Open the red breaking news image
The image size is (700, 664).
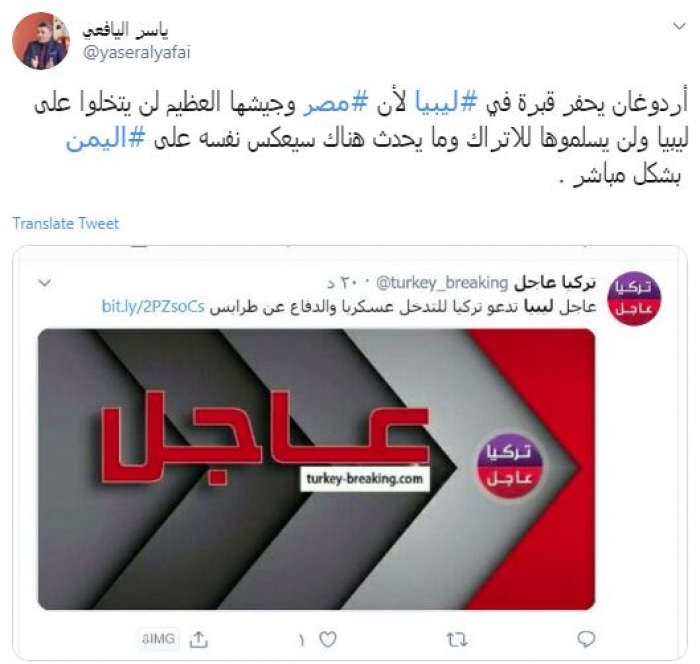click(x=316, y=469)
